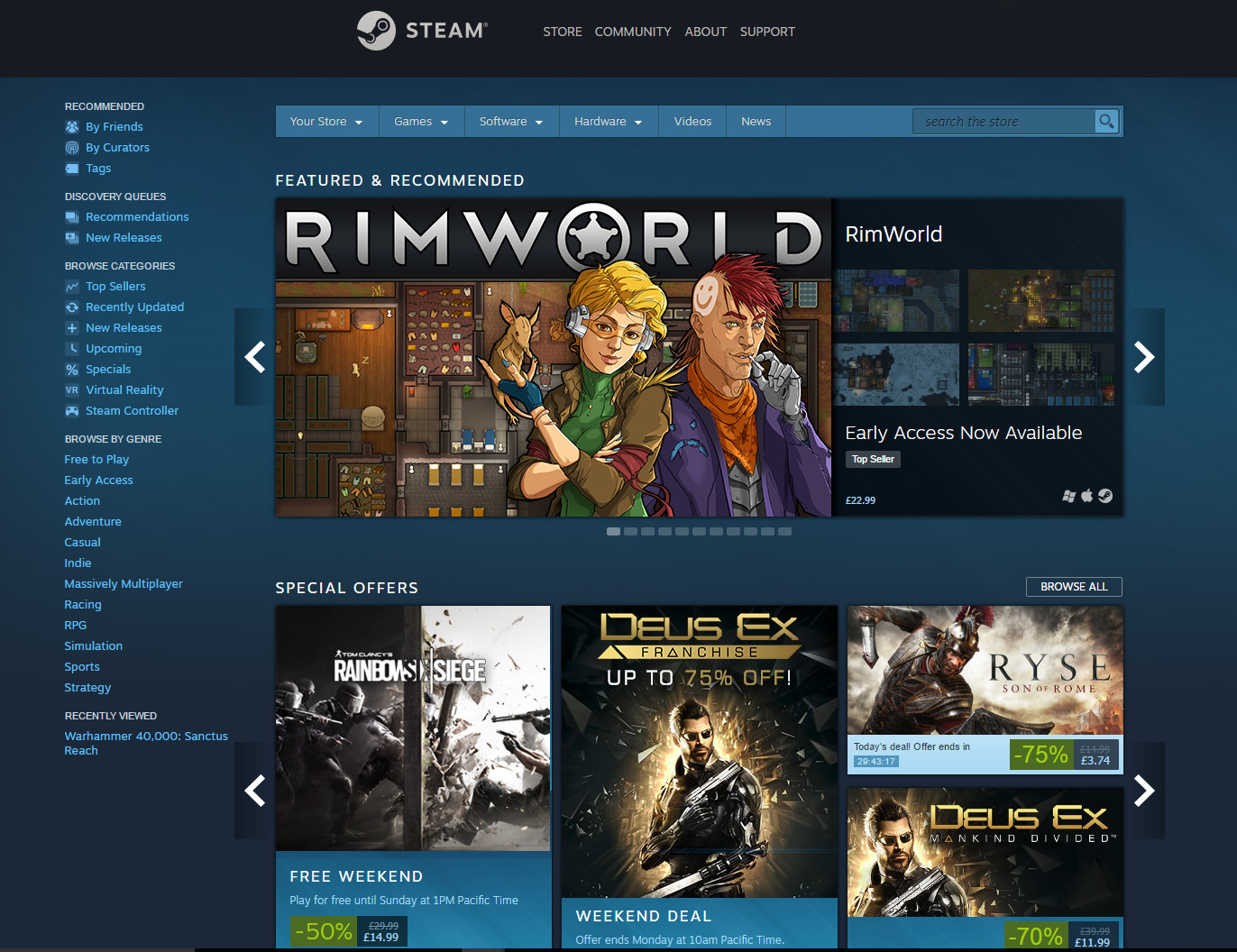Open the top-right RimWorld screenshot thumbnail
The height and width of the screenshot is (952, 1237).
[x=1041, y=301]
